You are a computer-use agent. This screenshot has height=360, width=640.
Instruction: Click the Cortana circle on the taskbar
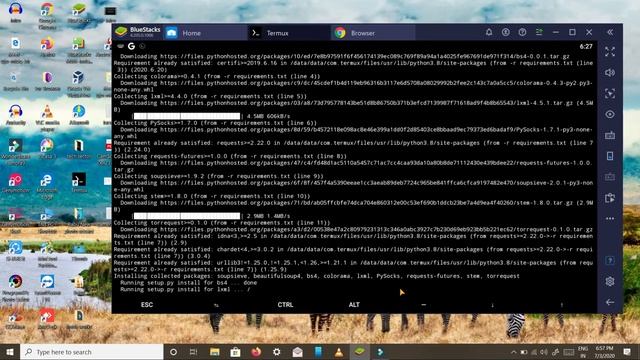coord(173,352)
